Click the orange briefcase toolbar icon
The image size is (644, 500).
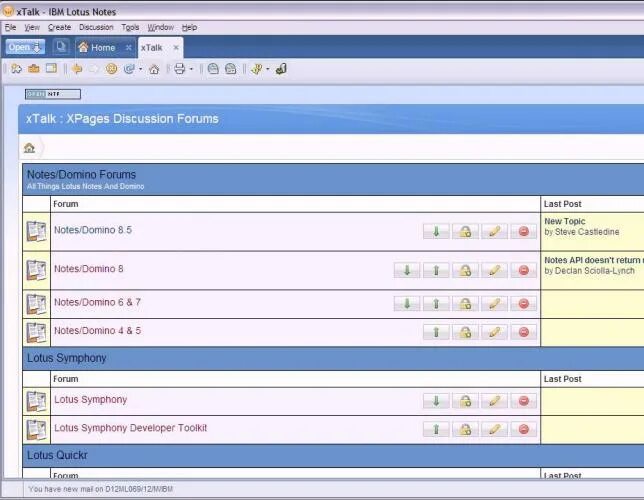(34, 69)
